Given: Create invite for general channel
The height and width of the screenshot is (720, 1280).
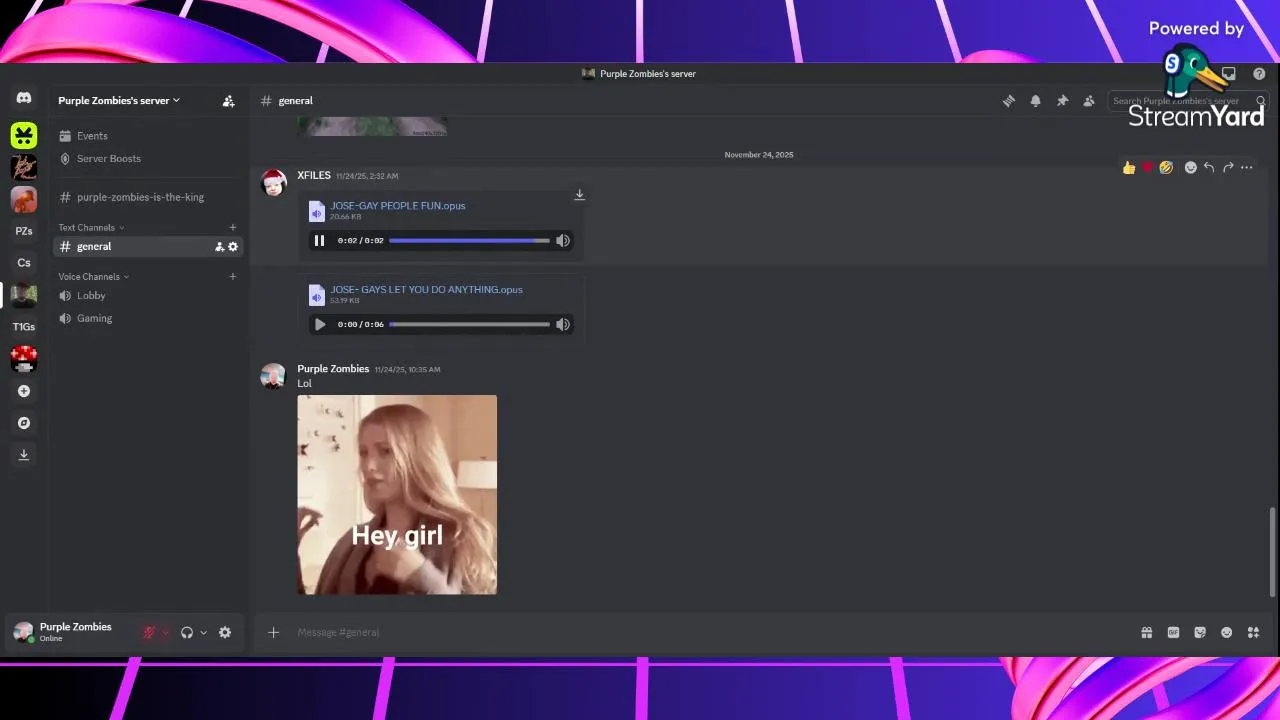Looking at the screenshot, I should [x=220, y=247].
